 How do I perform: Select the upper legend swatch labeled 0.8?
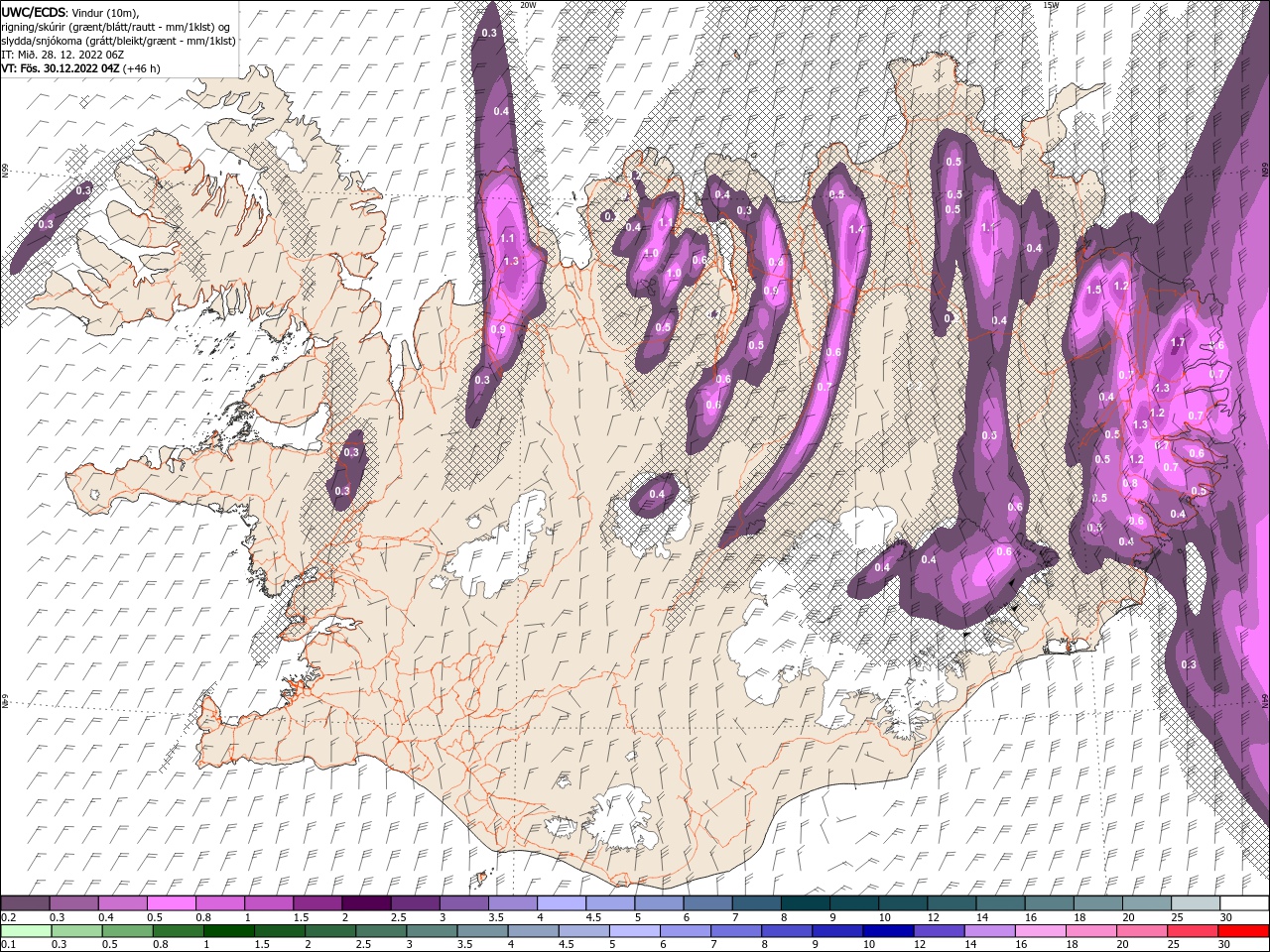click(219, 903)
